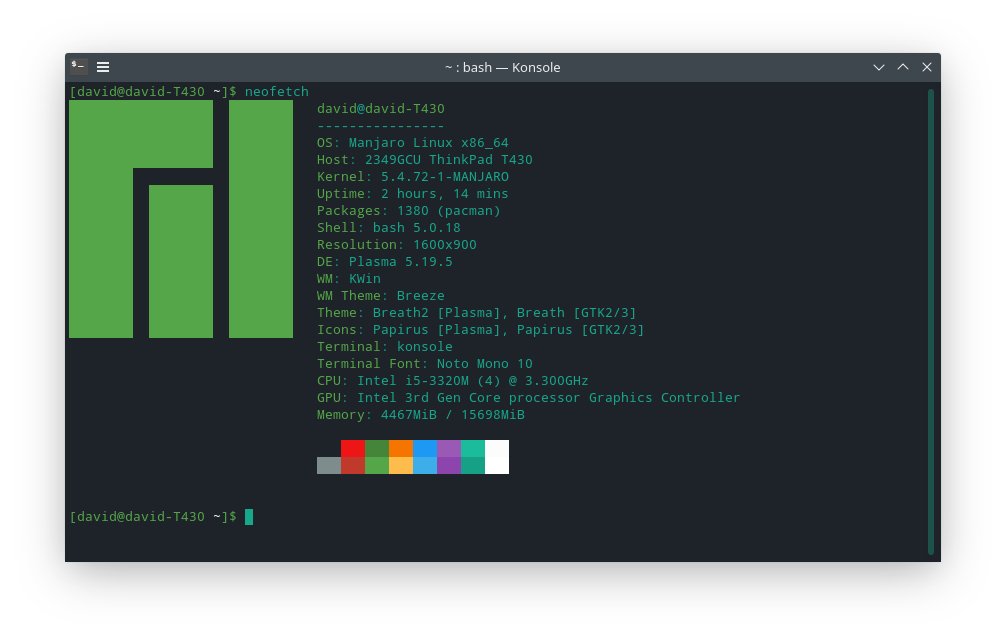Click the 'Uptime: 2 hours, 14 mins' line
The image size is (1006, 639).
413,193
